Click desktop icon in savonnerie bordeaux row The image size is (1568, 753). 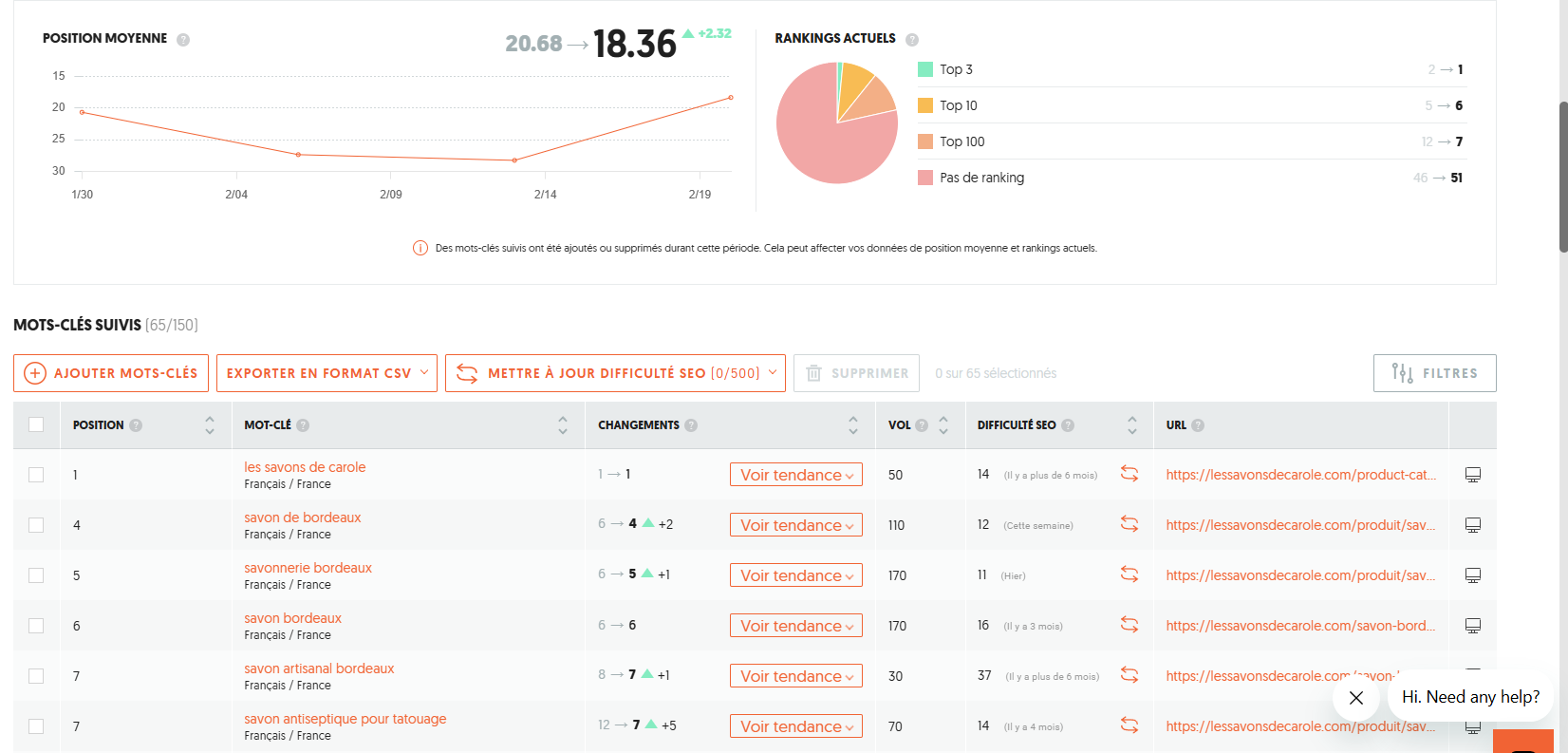pos(1473,575)
